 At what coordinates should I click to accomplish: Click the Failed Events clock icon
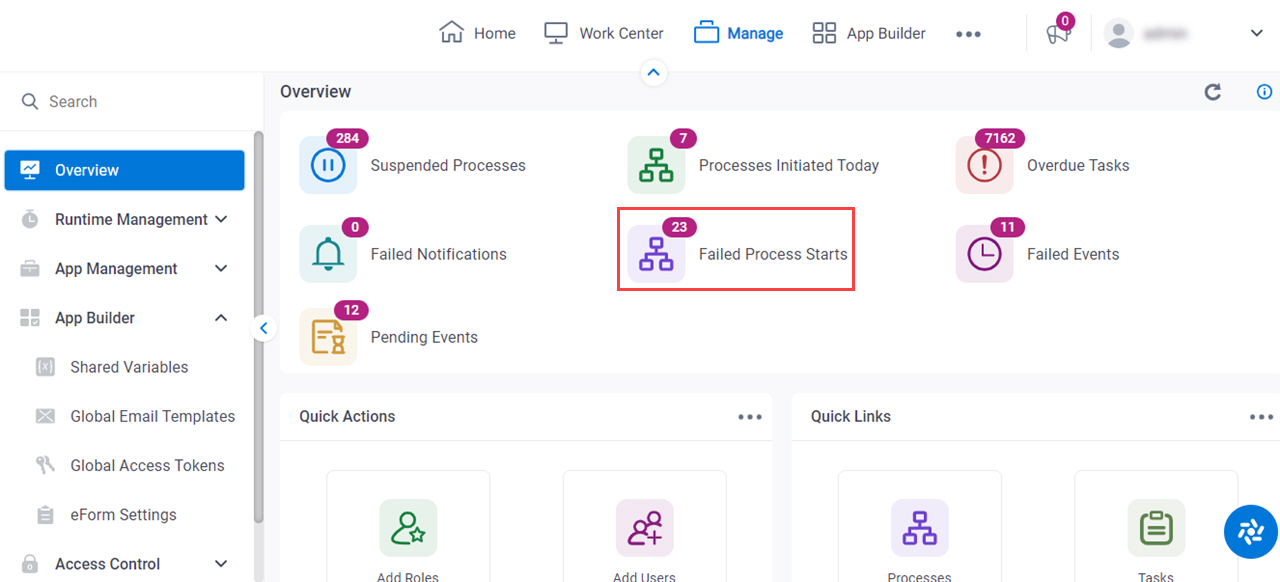(x=984, y=254)
